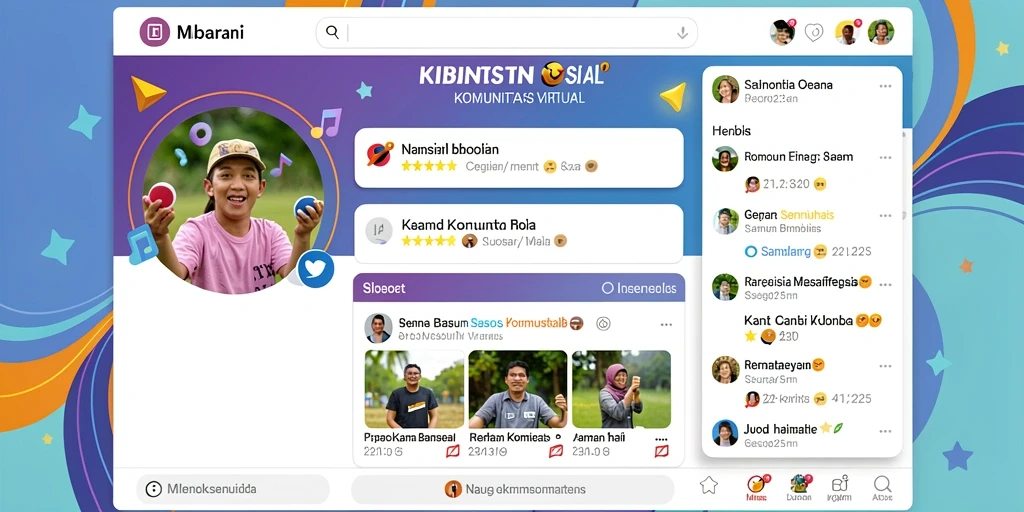
Task: Open the star icon in bottom bar
Action: pyautogui.click(x=709, y=485)
